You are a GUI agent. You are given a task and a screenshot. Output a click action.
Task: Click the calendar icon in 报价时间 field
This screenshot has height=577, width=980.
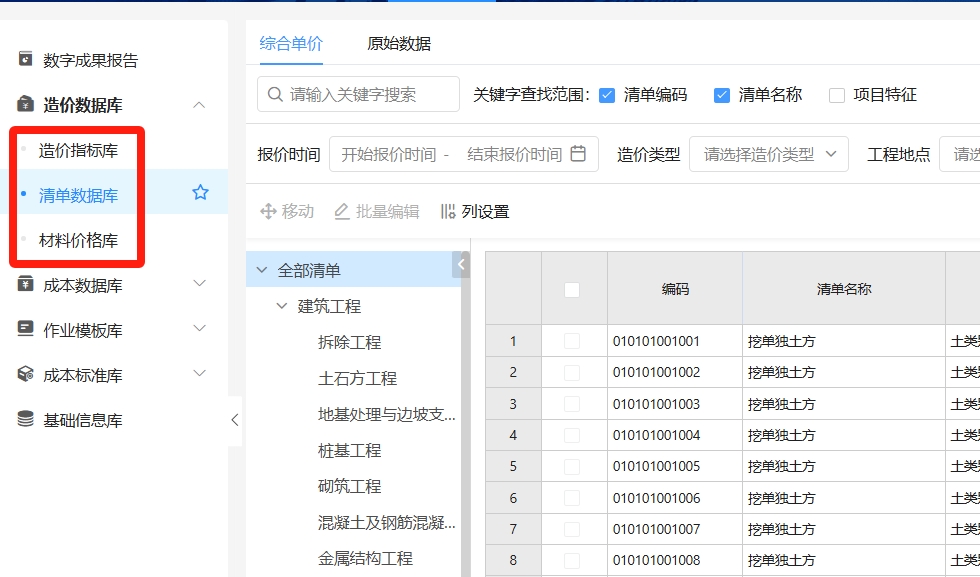578,154
